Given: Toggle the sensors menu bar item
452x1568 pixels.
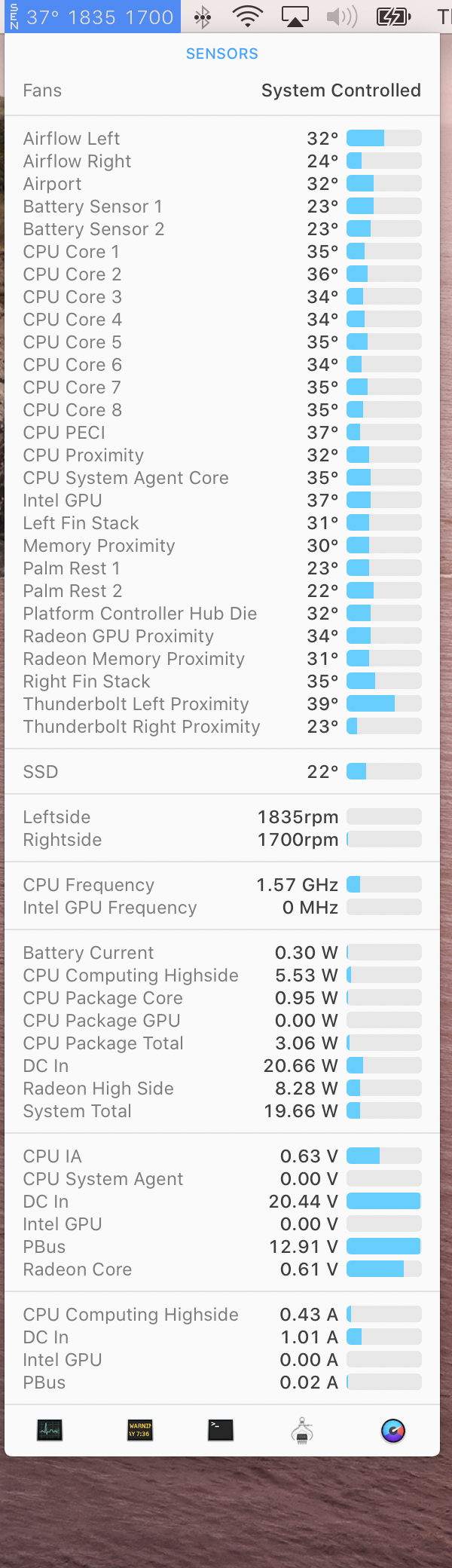Looking at the screenshot, I should point(93,17).
